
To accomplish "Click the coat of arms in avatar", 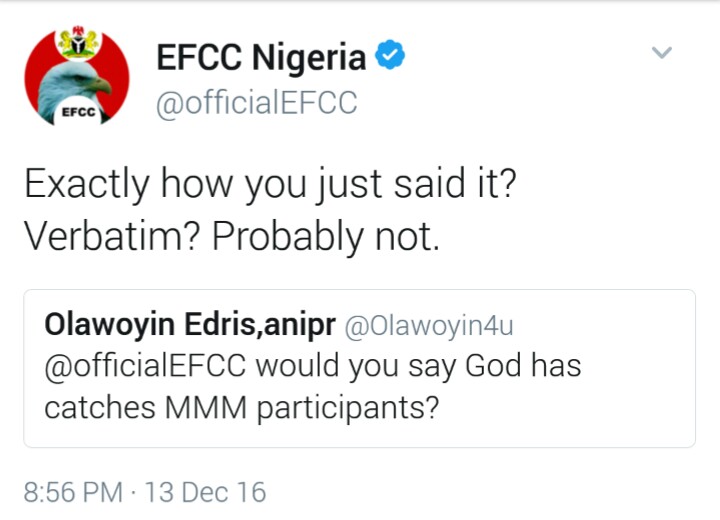I will pyautogui.click(x=77, y=45).
